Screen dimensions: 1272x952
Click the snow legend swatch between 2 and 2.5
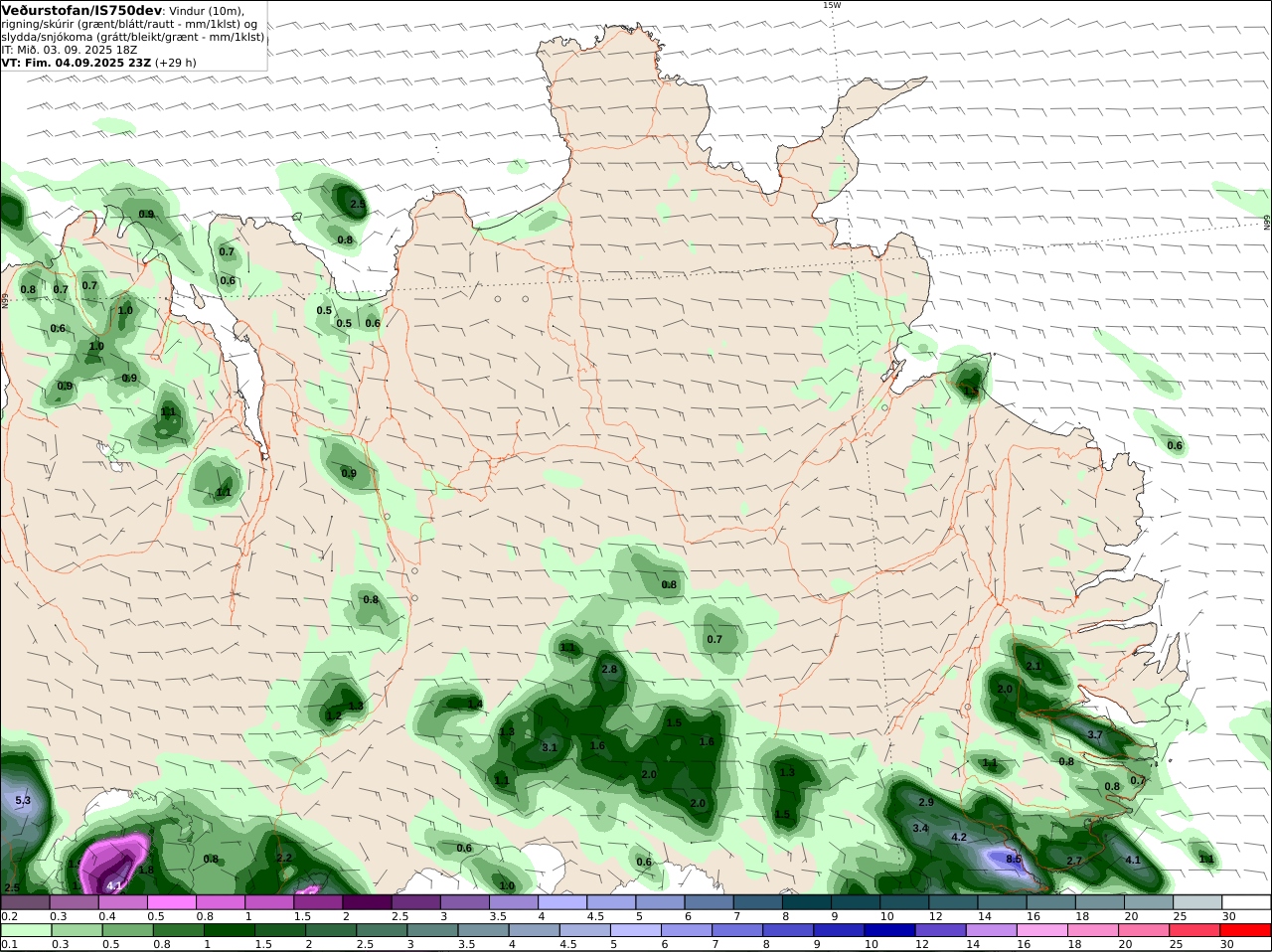click(x=366, y=901)
